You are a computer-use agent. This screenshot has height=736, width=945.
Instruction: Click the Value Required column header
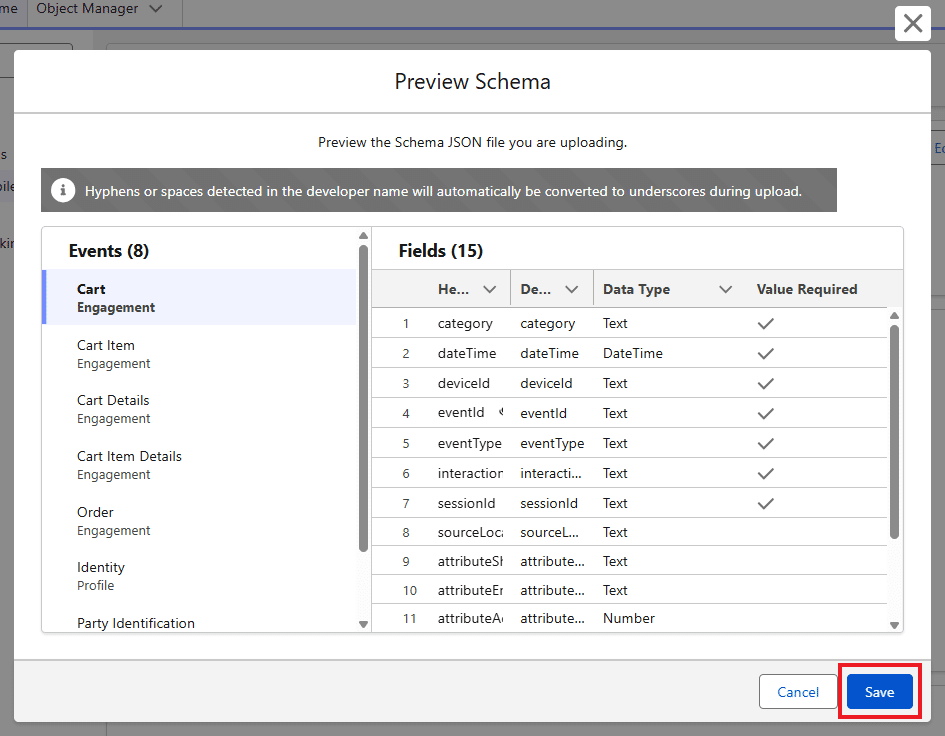coord(806,289)
